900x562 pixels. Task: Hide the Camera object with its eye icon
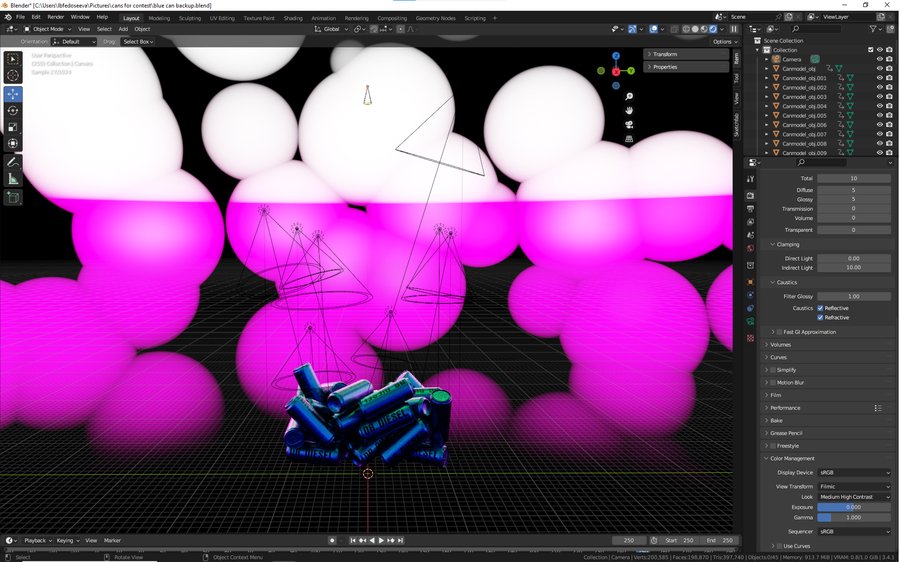880,59
